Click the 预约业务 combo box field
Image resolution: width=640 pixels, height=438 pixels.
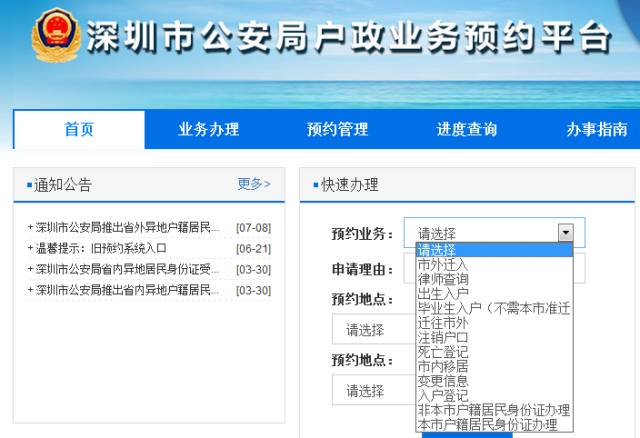[494, 233]
